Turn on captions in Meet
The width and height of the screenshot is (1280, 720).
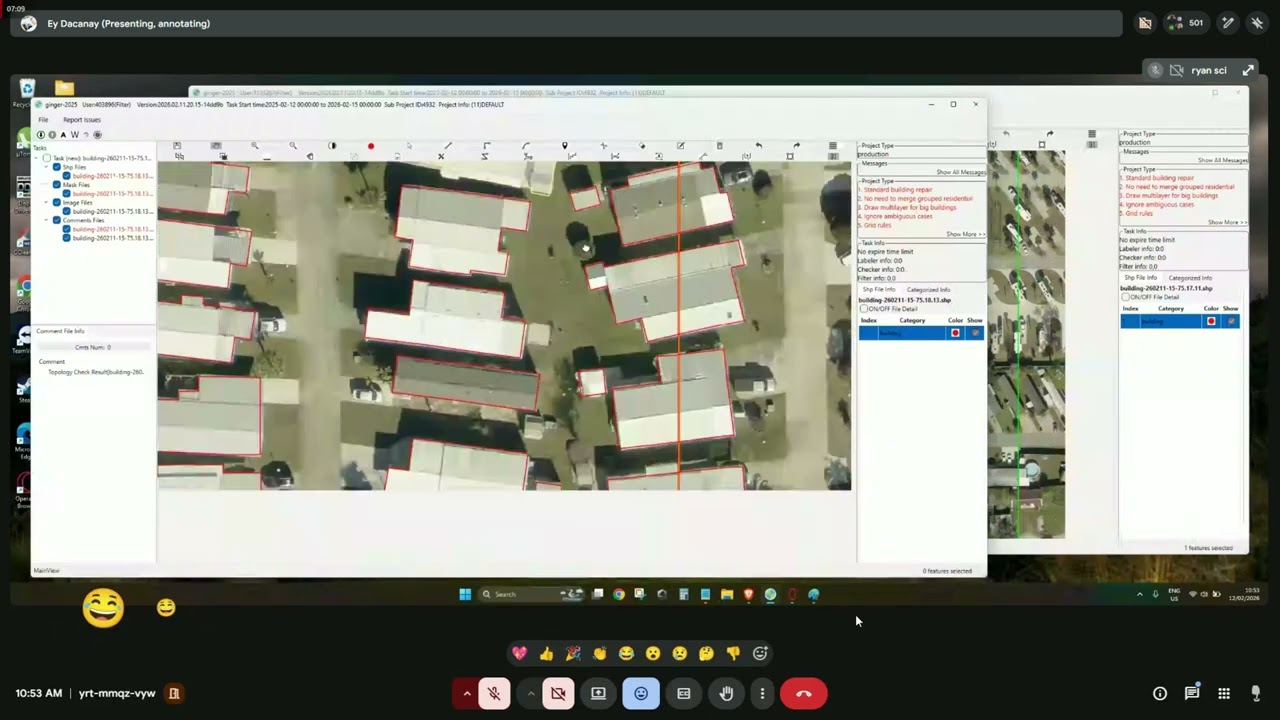[684, 693]
